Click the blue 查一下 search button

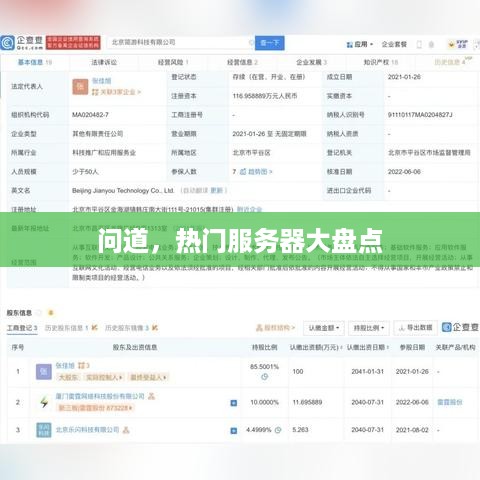(270, 43)
